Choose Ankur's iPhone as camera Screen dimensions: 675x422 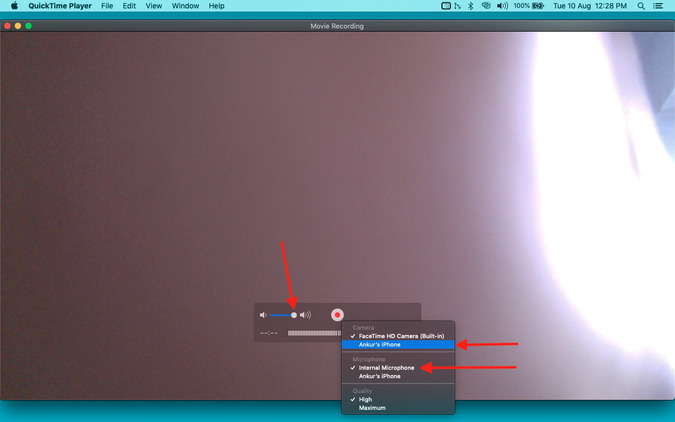pos(398,344)
